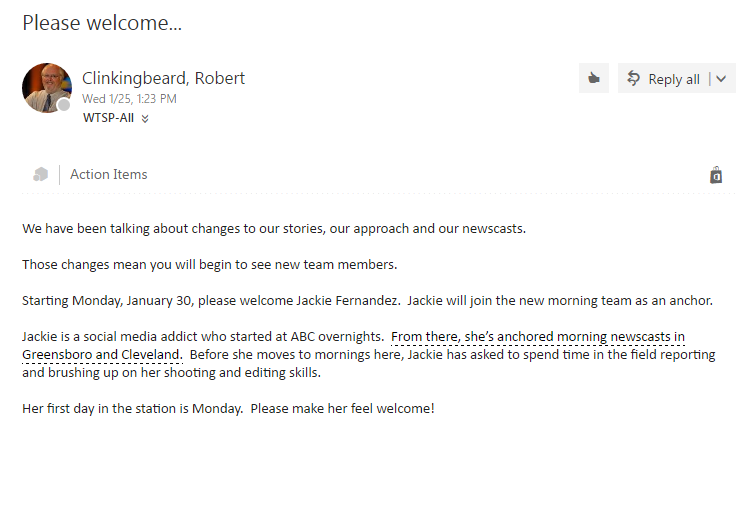Viewport: 751px width, 528px height.
Task: Click the curved reply arrow icon
Action: [x=633, y=78]
